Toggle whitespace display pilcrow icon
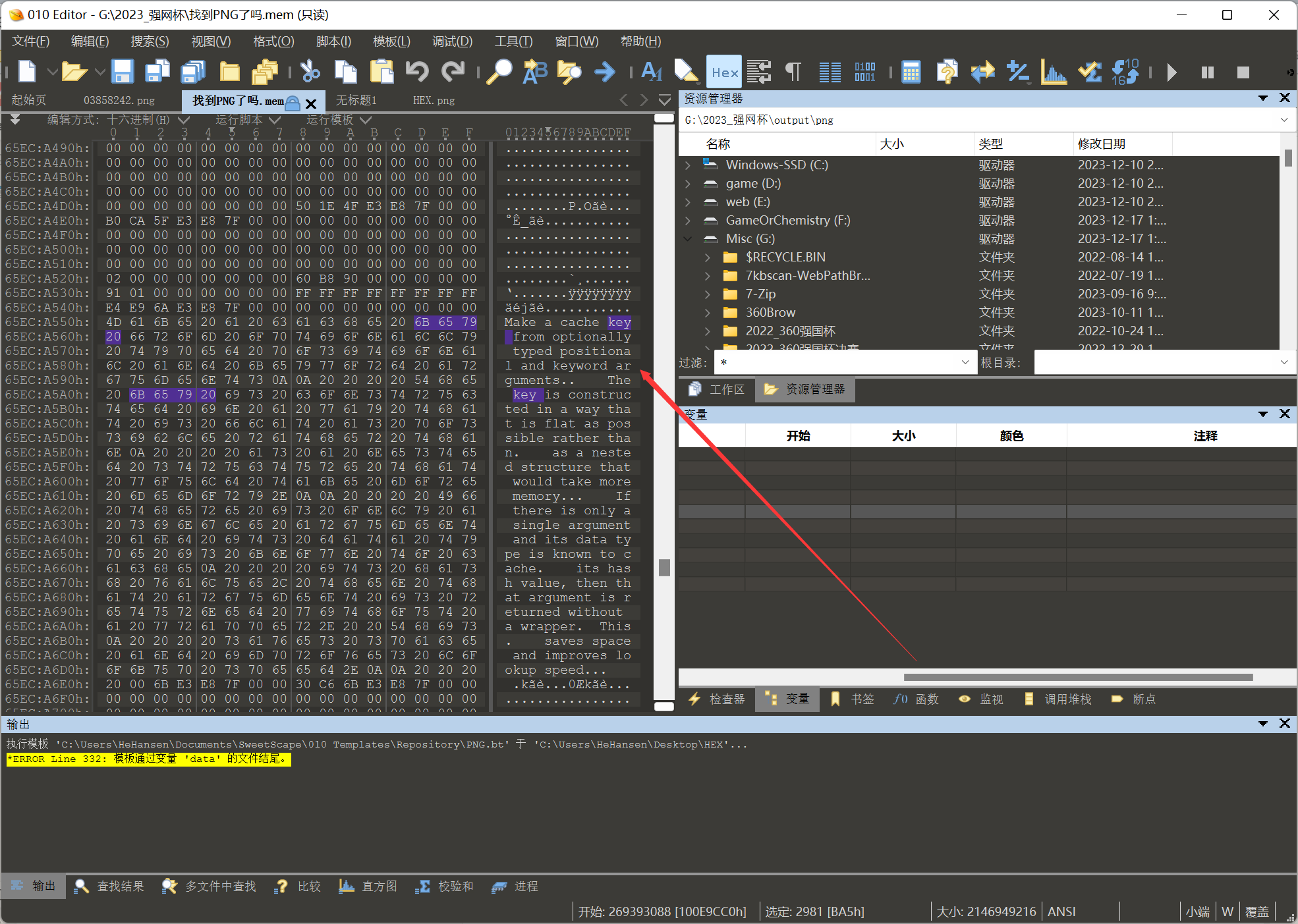1298x924 pixels. pos(793,71)
